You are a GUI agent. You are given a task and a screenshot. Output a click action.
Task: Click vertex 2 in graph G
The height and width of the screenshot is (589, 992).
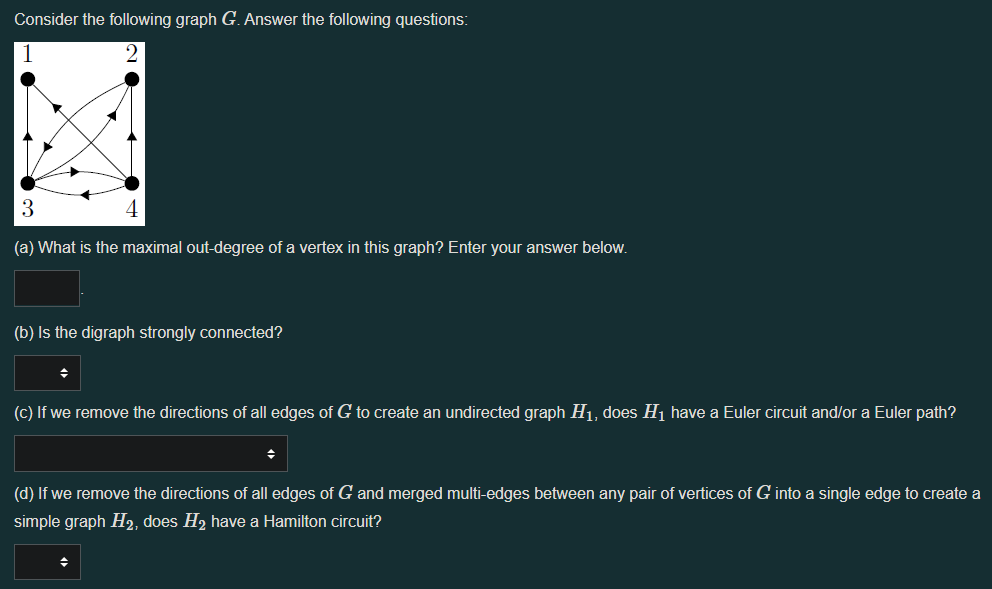tap(131, 77)
